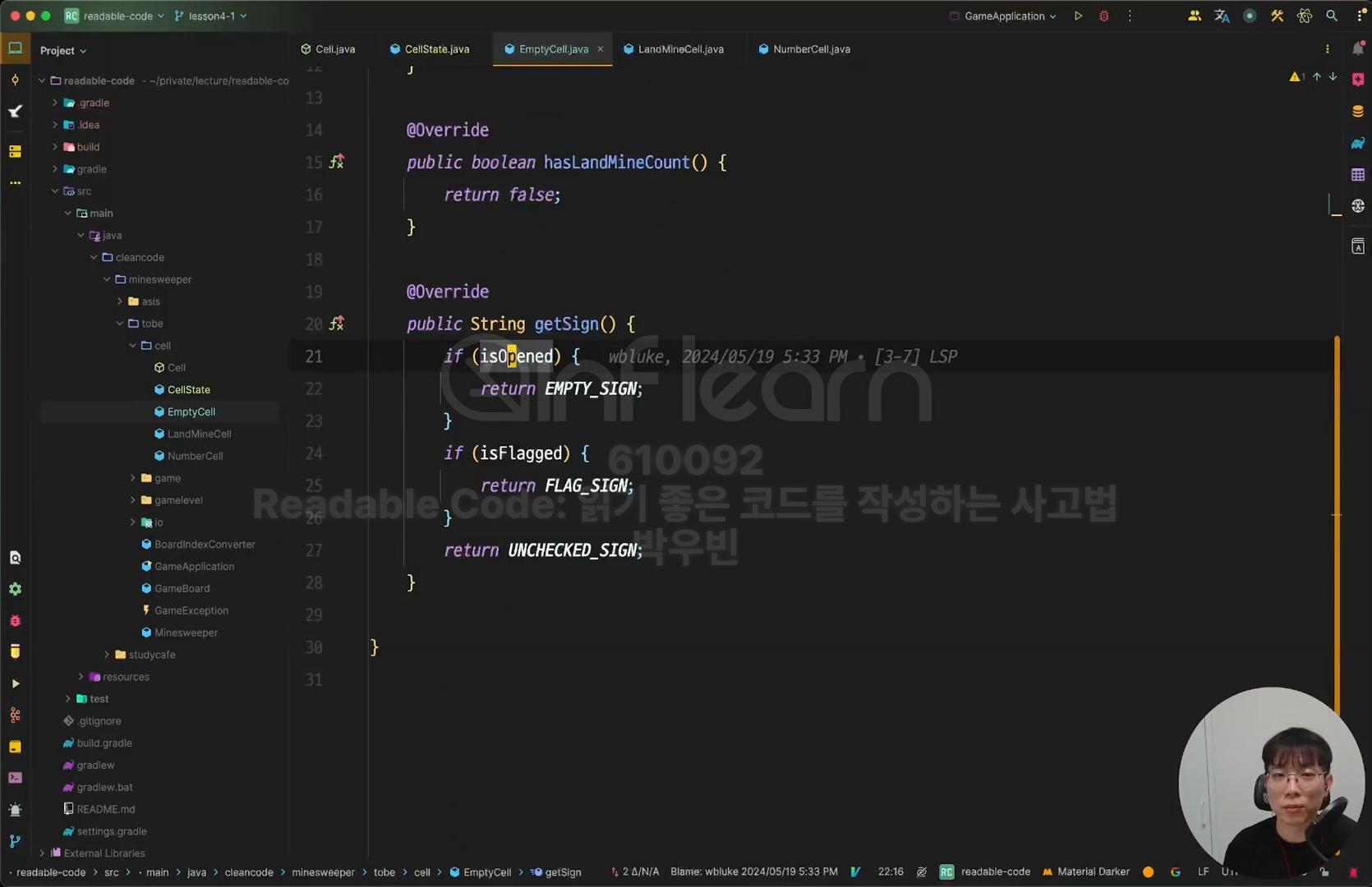1372x887 pixels.
Task: Click the warning indicator in editor
Action: pos(1296,76)
